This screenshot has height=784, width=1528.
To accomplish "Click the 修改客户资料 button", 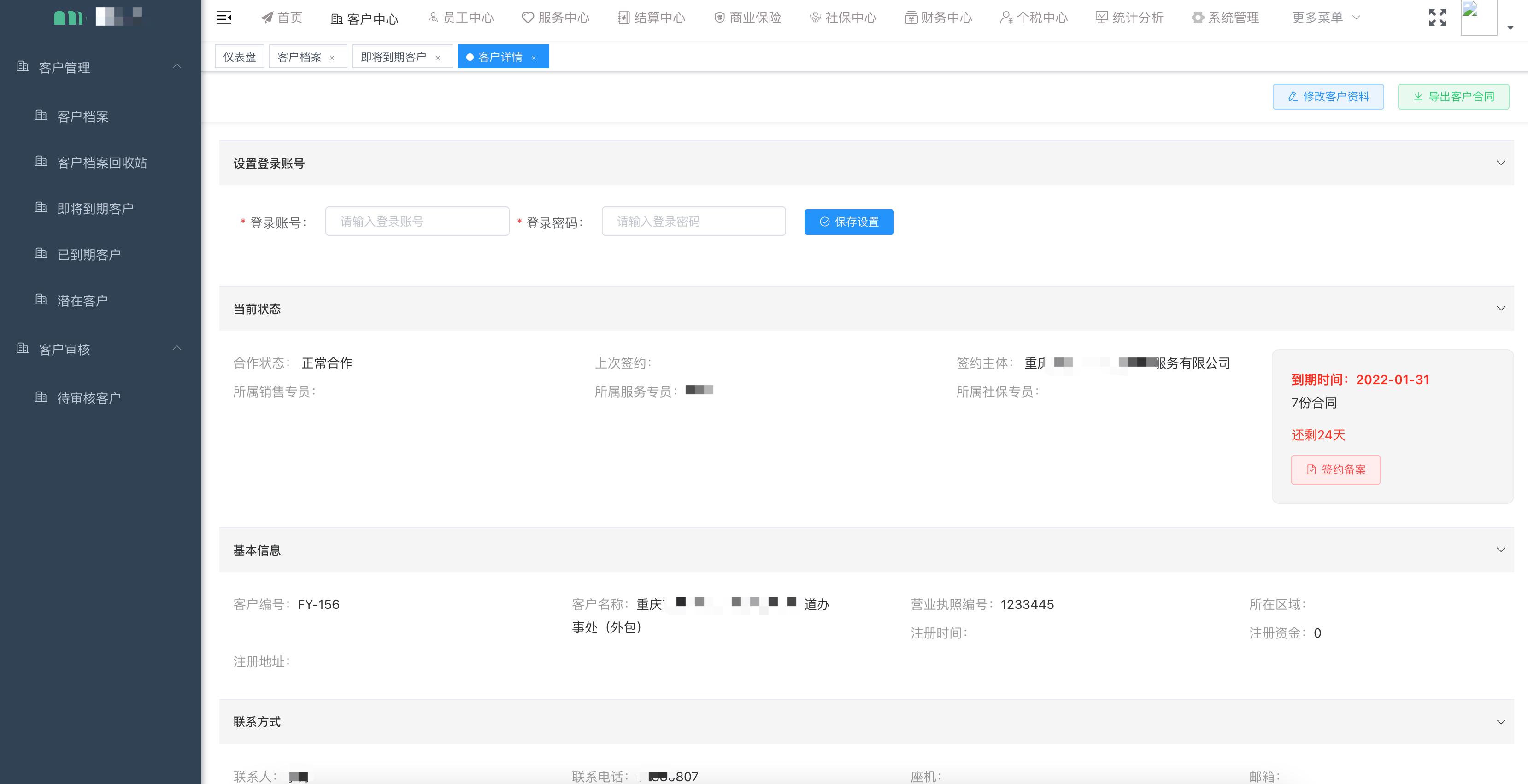I will click(1328, 96).
